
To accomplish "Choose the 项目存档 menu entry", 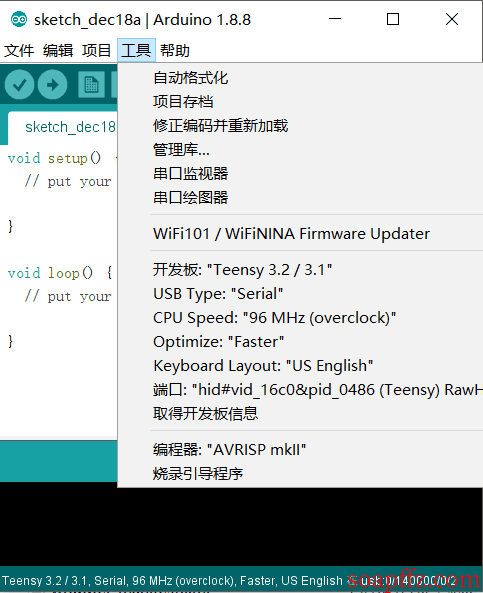I will pos(300,102).
